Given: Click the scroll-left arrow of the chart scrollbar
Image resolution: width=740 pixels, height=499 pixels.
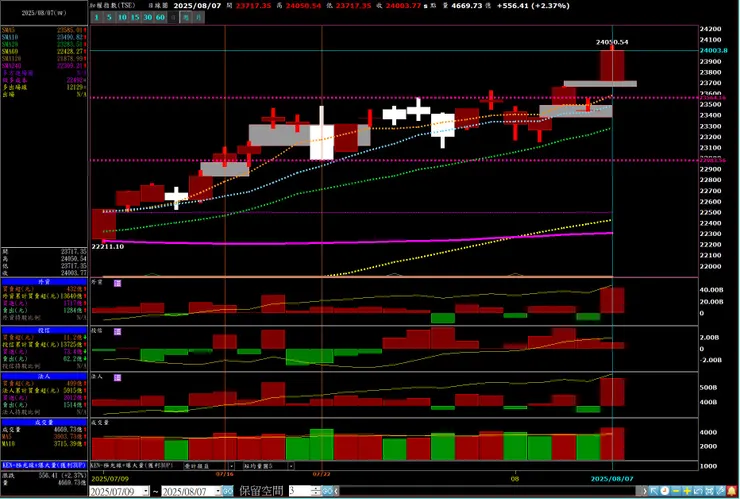Looking at the screenshot, I should coord(336,491).
